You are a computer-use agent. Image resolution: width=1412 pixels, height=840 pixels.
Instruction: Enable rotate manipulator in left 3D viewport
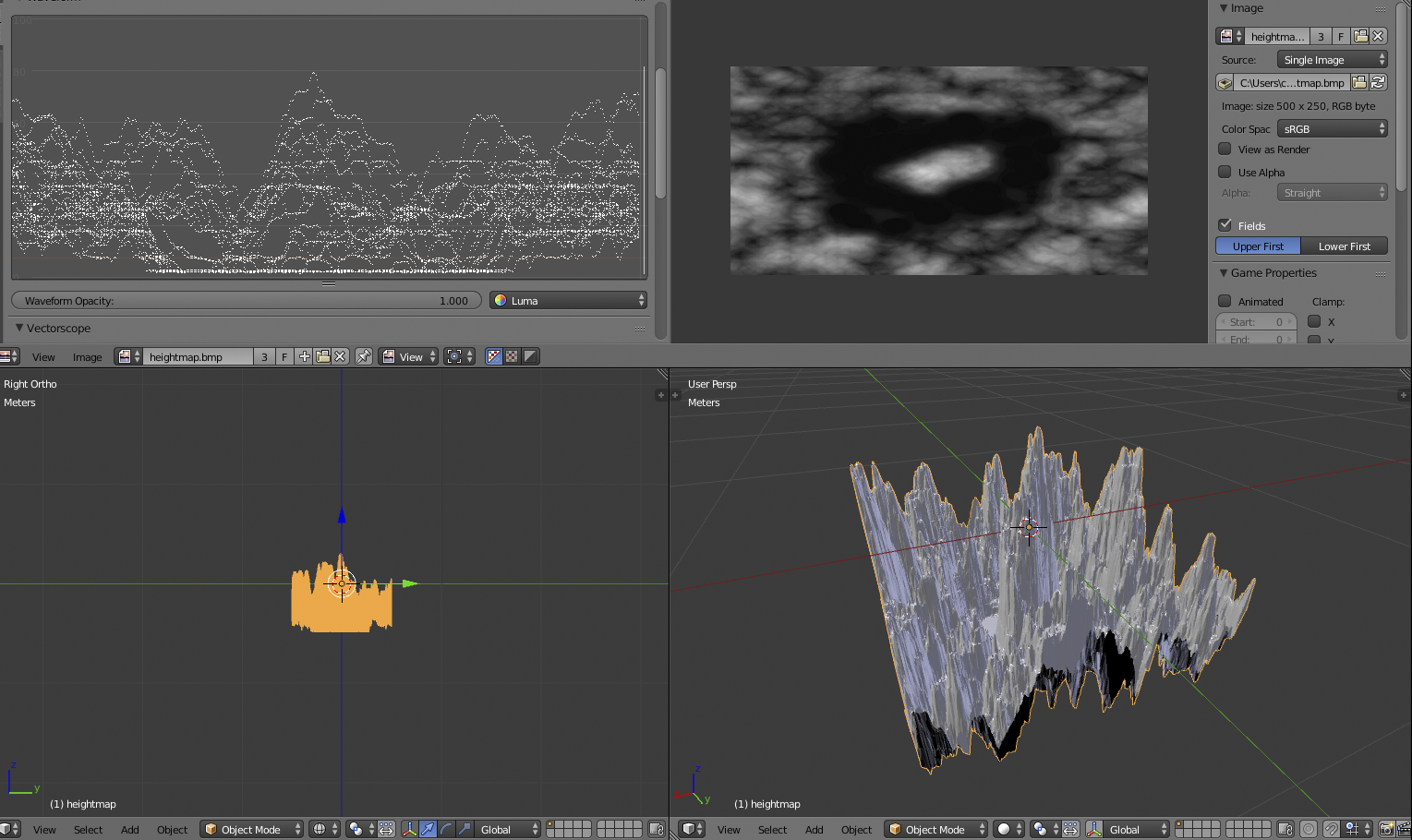[446, 829]
